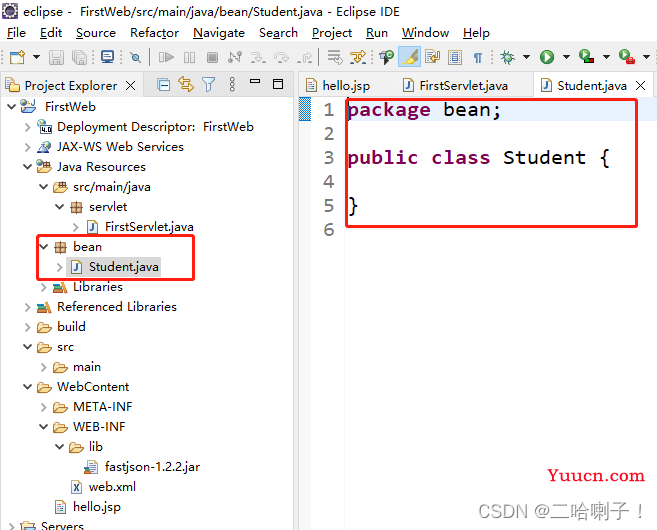Viewport: 657px width, 530px height.
Task: Select hello.jsp in WebContent tree
Action: [96, 507]
